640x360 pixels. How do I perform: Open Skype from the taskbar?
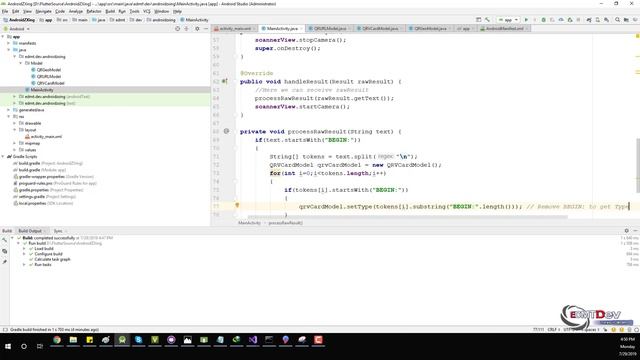pos(138,340)
